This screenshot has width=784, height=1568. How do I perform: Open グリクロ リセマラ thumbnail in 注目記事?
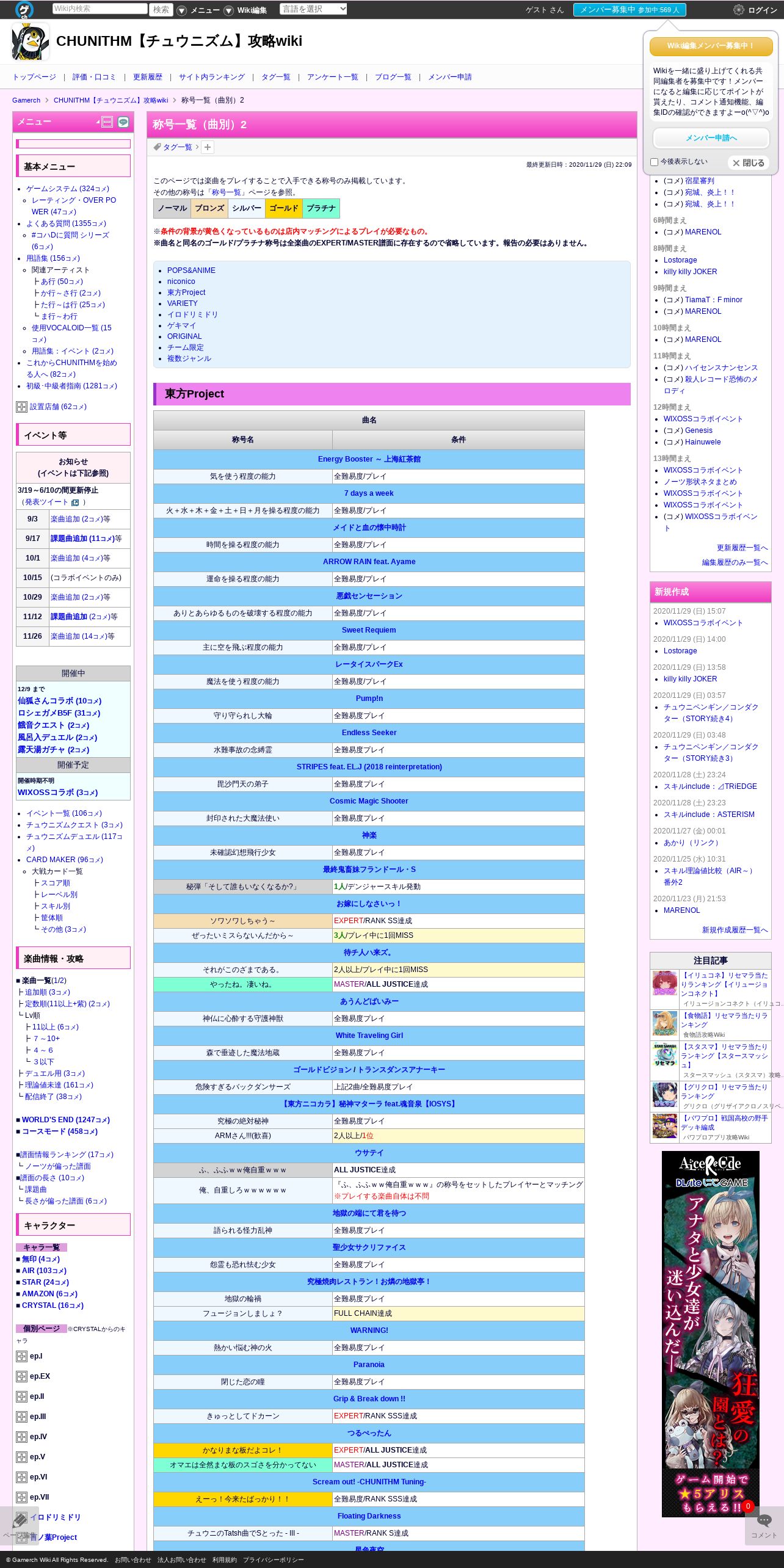pyautogui.click(x=665, y=1094)
